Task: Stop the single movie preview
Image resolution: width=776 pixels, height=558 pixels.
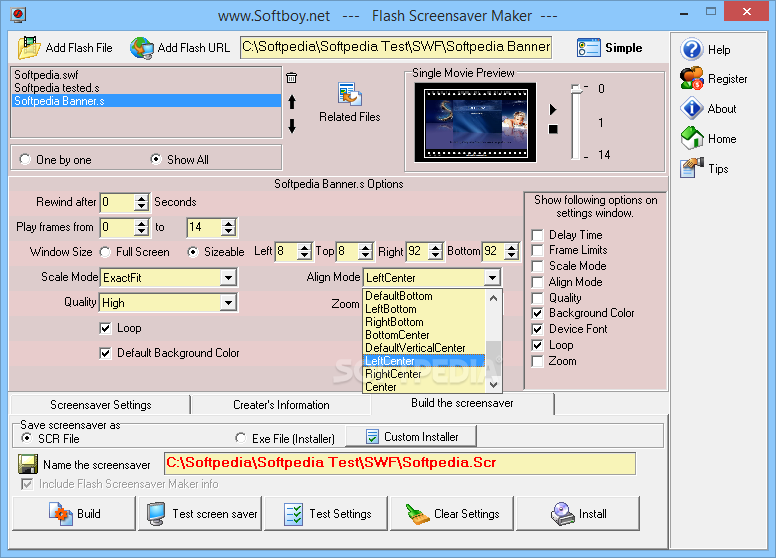Action: click(x=553, y=129)
